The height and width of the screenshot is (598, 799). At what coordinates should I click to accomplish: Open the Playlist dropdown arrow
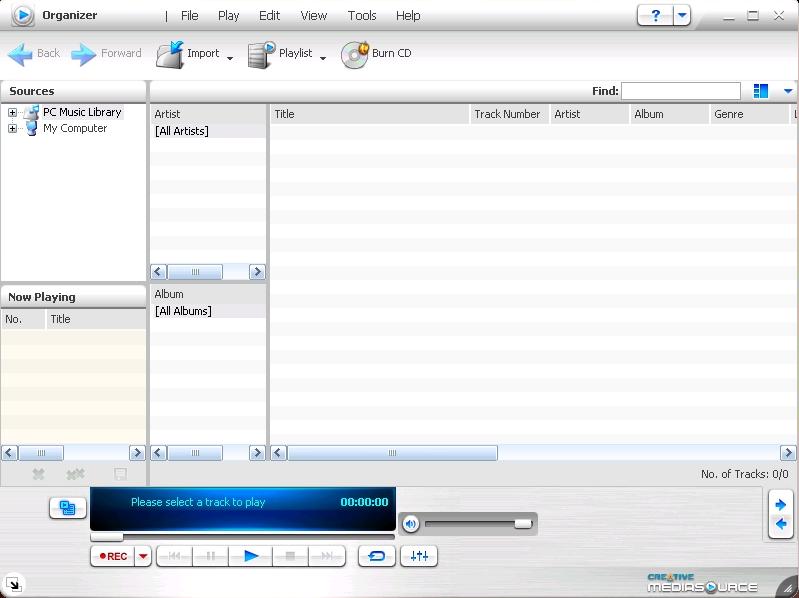(323, 59)
